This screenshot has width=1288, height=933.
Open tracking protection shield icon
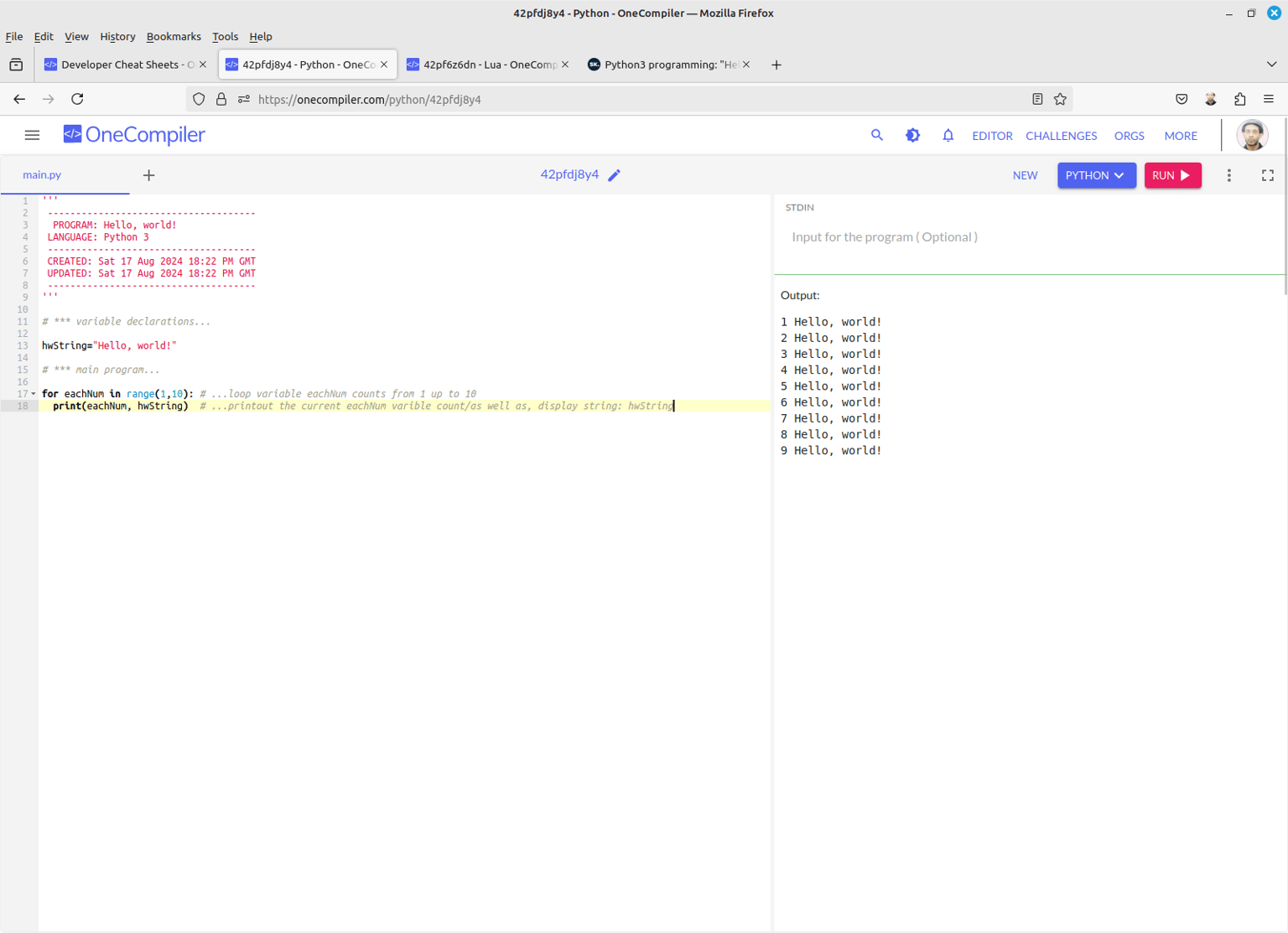(199, 99)
